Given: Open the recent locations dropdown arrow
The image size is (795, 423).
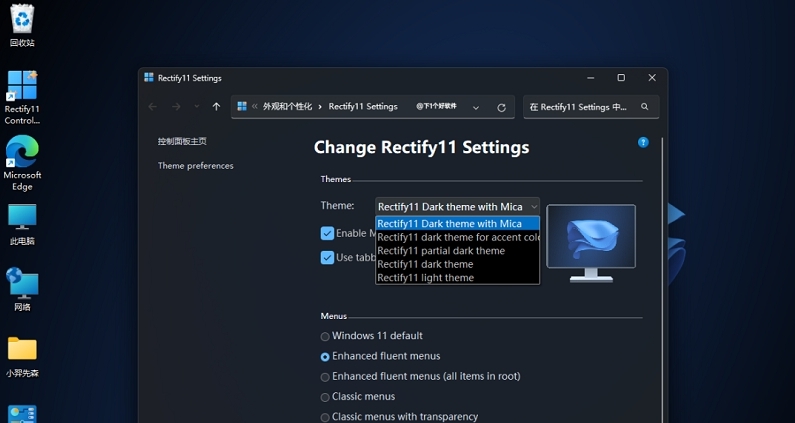Looking at the screenshot, I should coord(197,107).
